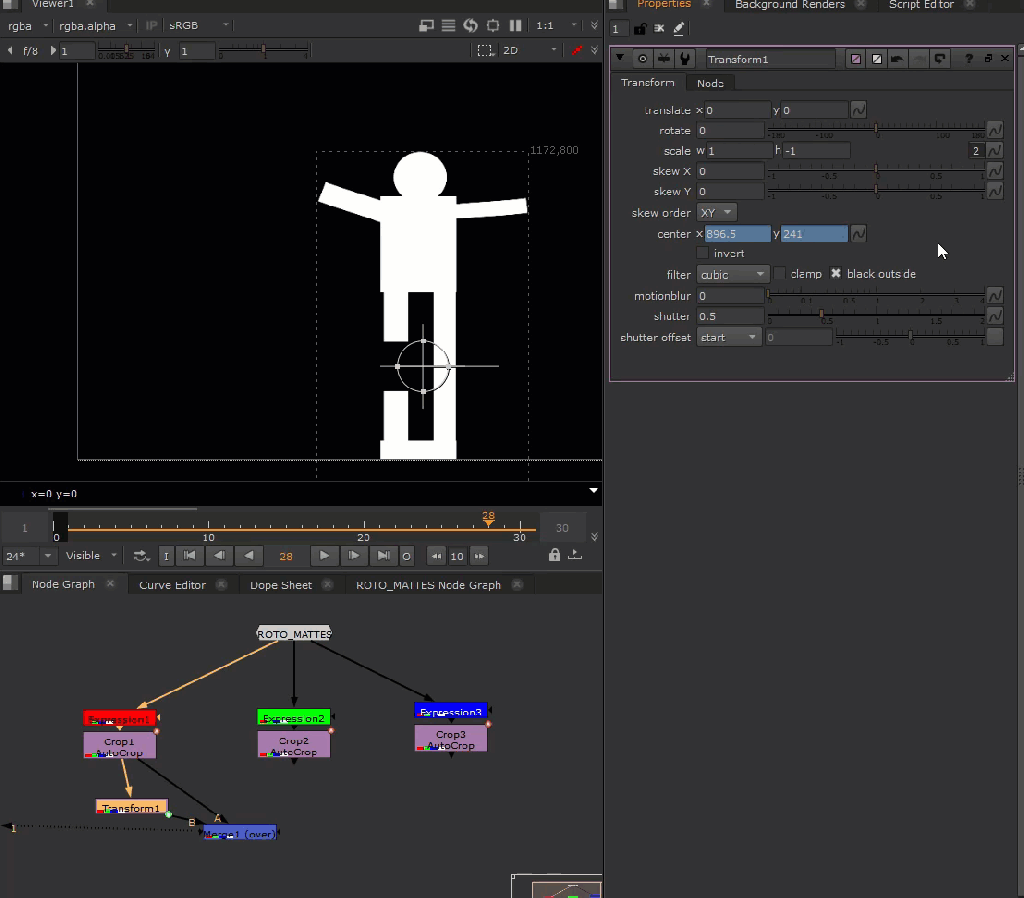Screen dimensions: 1024x898
Task: Open the cubic filter dropdown
Action: [x=732, y=274]
